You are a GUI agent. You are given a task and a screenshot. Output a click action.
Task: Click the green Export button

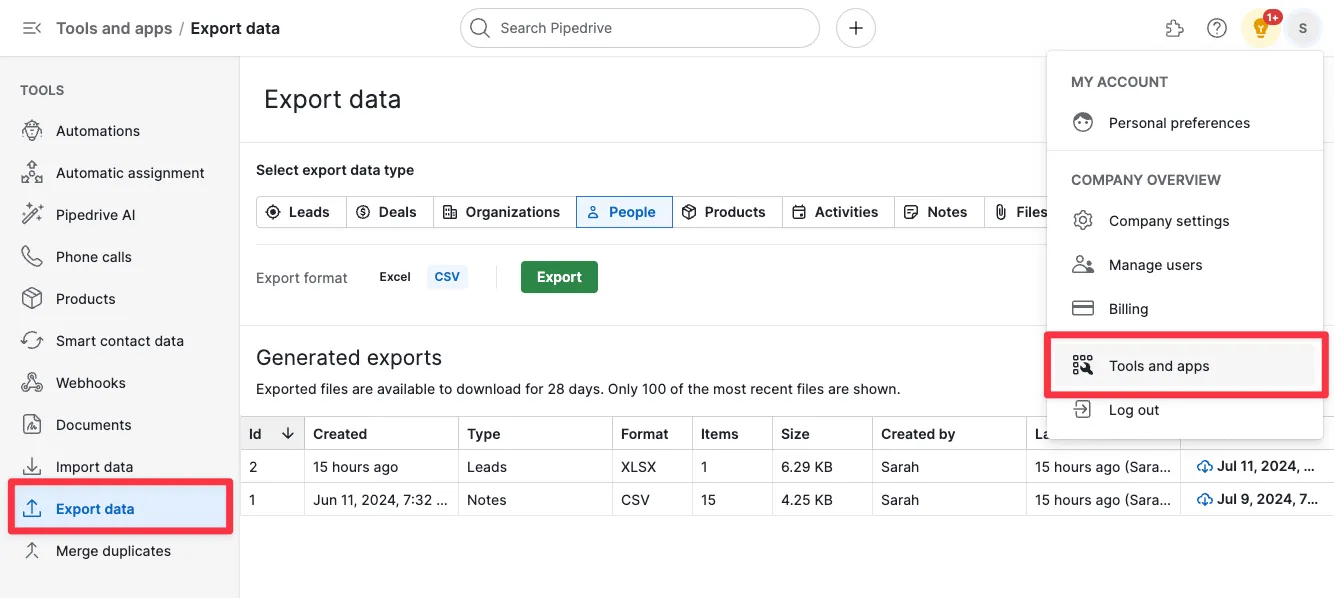coord(559,277)
